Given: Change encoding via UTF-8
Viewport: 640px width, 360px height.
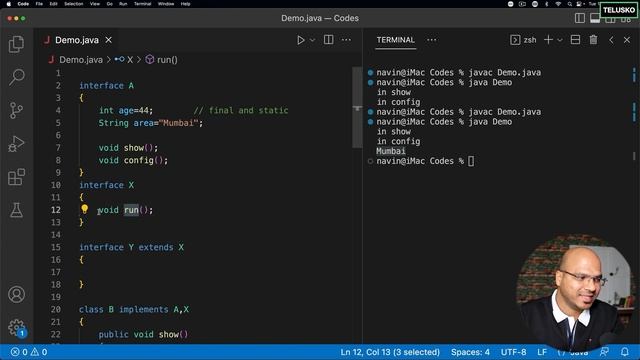Looking at the screenshot, I should click(x=513, y=352).
